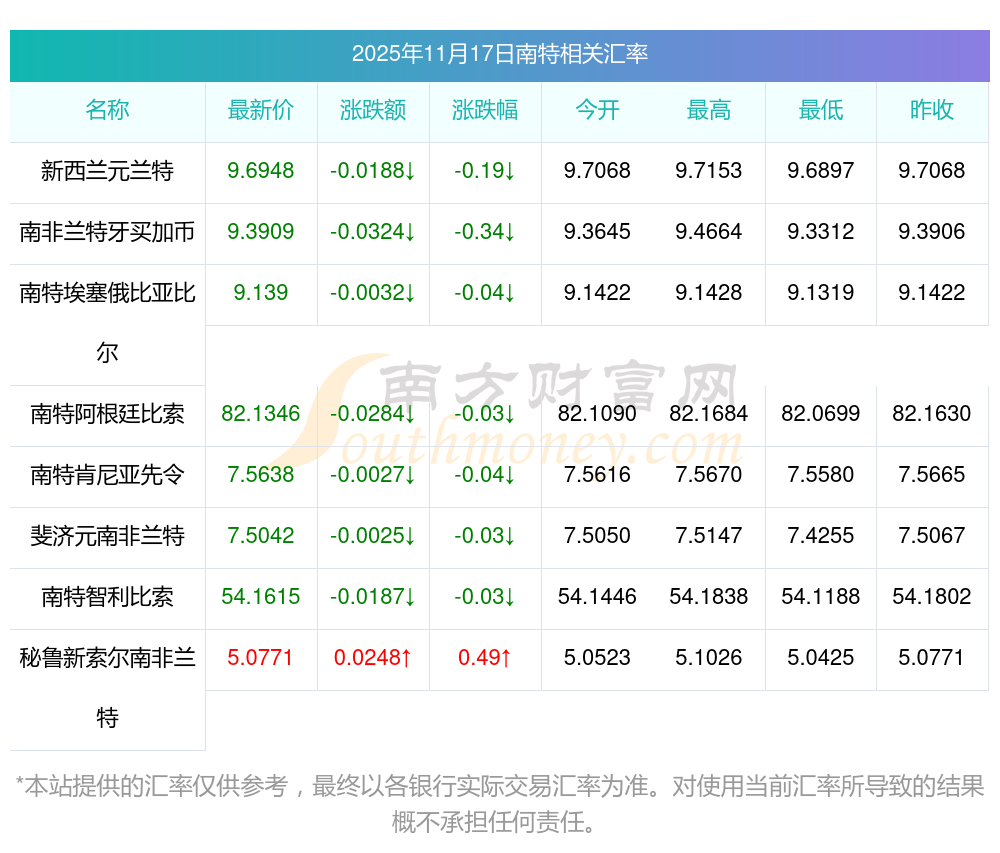
Task: Select the 最高 column header
Action: point(709,110)
